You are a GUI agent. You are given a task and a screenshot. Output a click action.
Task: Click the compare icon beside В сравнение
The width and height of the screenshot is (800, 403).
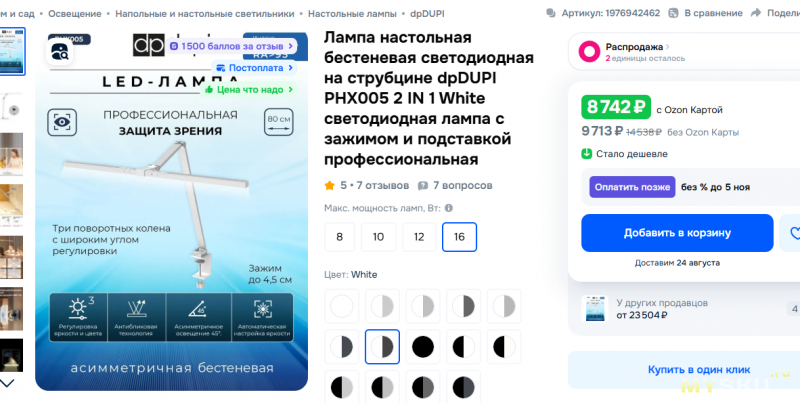(673, 13)
